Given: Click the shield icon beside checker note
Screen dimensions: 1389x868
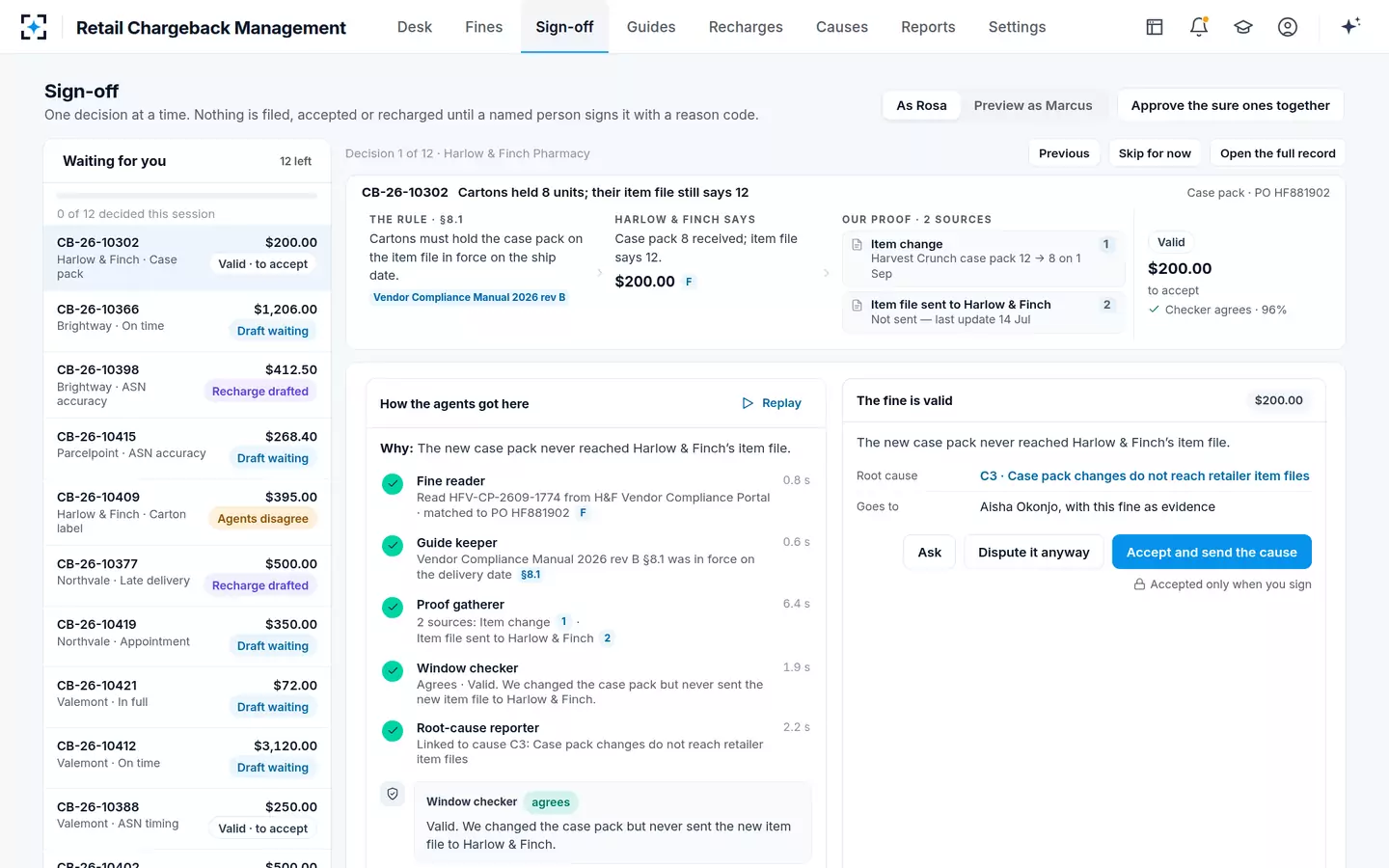Looking at the screenshot, I should click(393, 794).
